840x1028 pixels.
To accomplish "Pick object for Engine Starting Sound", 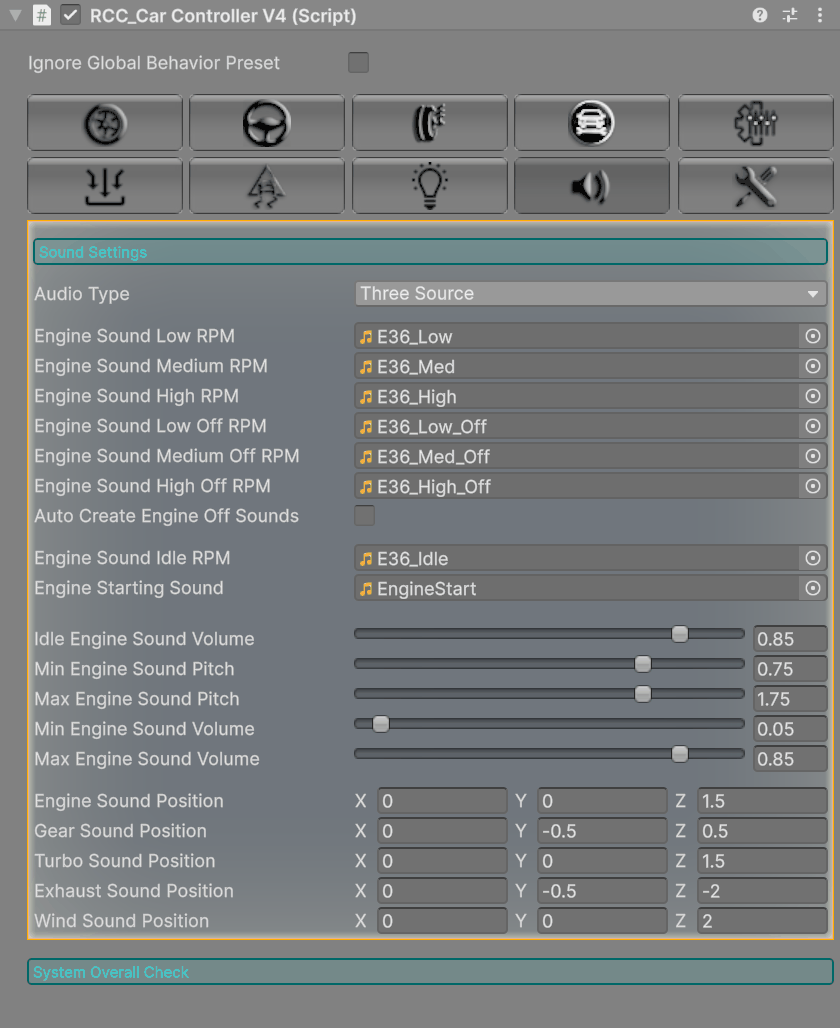I will 812,588.
